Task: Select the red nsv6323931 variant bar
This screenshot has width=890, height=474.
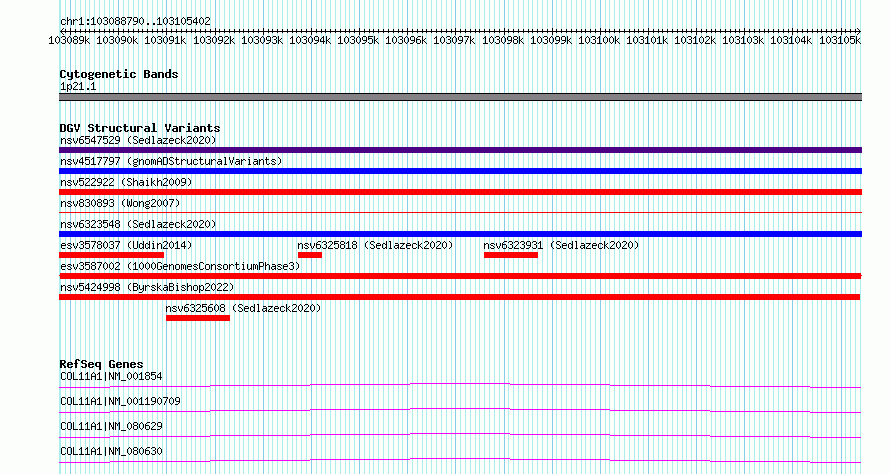Action: (x=511, y=255)
